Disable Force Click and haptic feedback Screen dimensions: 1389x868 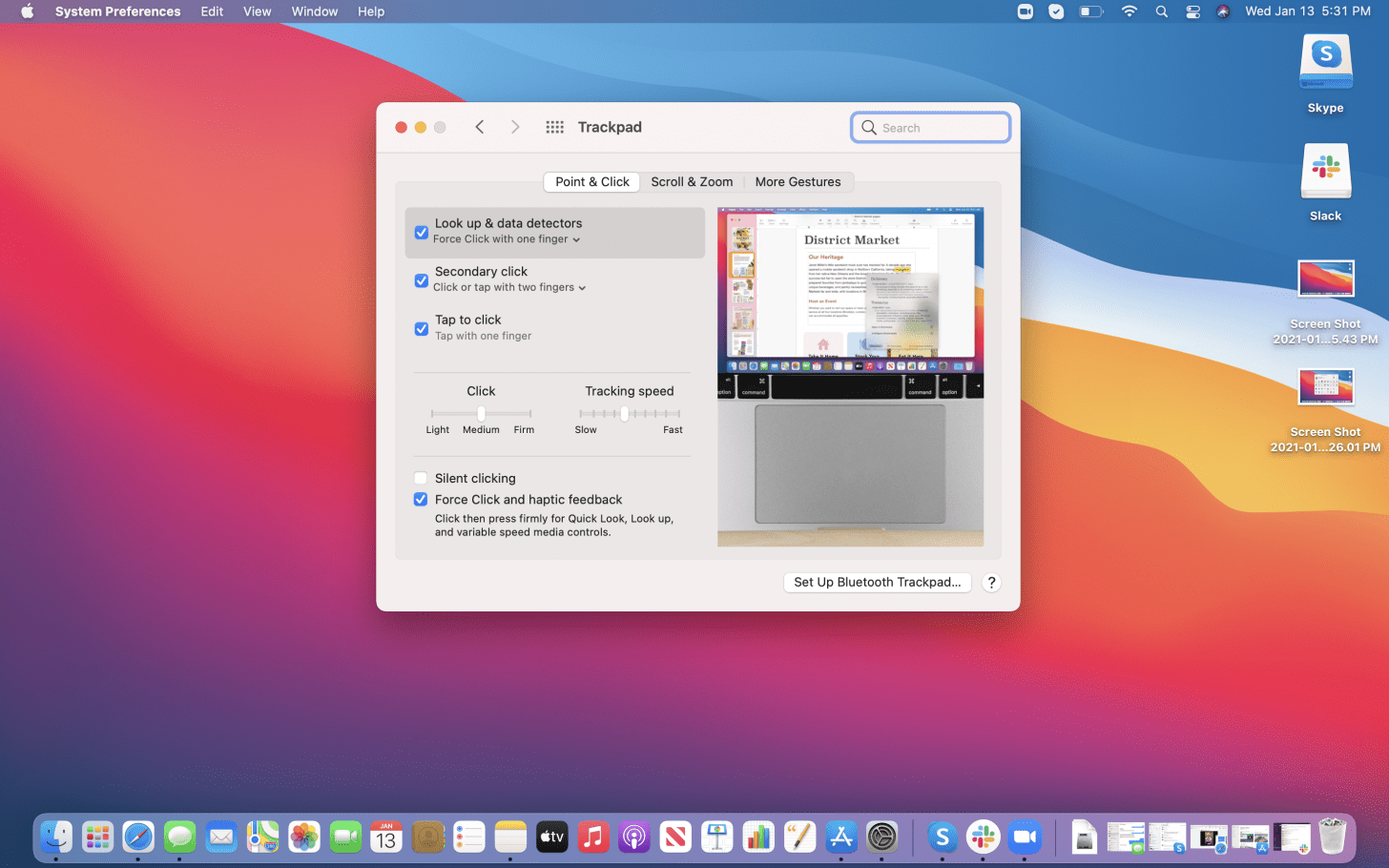click(x=421, y=500)
